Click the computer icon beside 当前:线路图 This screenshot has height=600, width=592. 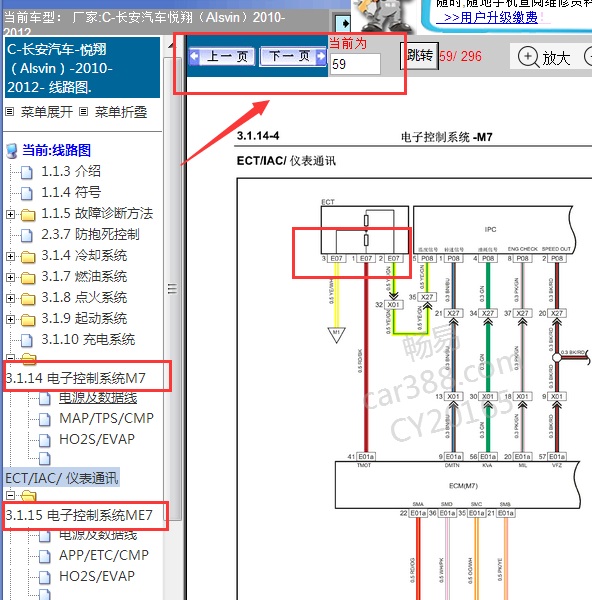pyautogui.click(x=12, y=151)
